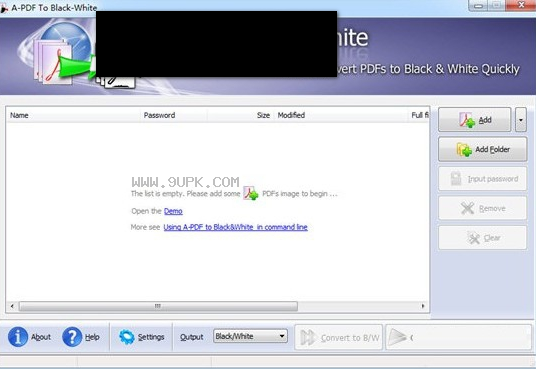Click the play arrow button beside Convert

[458, 338]
